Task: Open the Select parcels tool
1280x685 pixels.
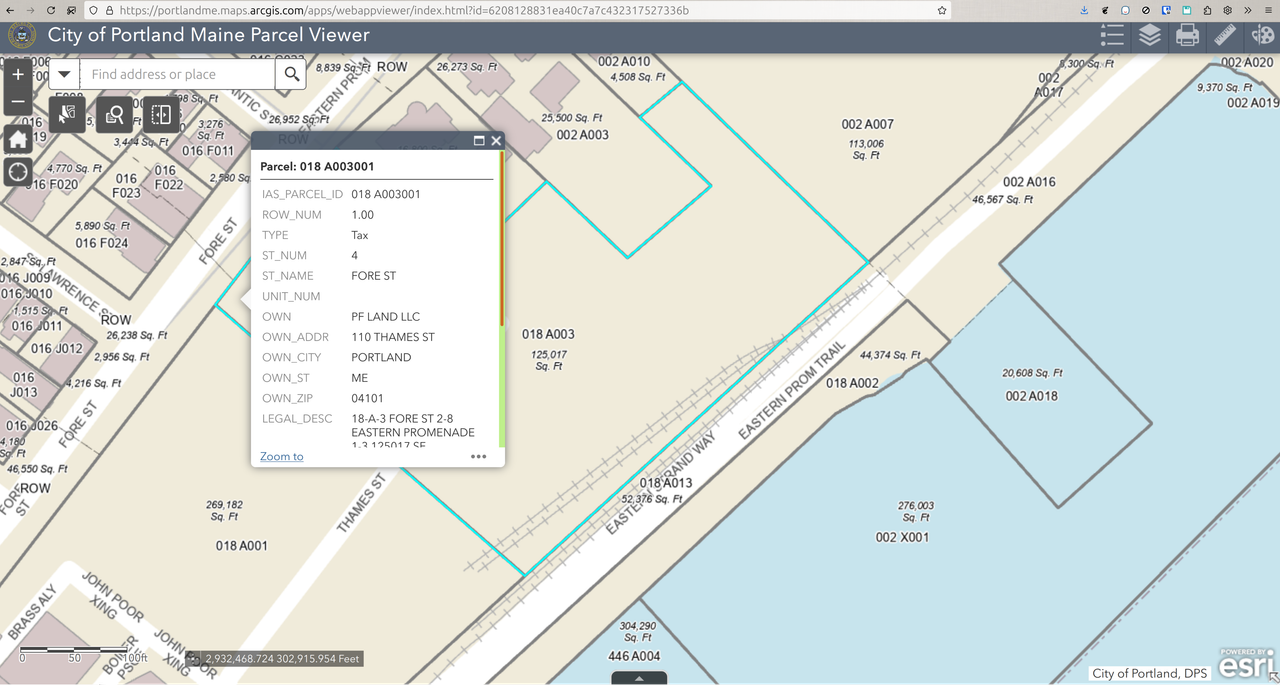Action: [66, 115]
